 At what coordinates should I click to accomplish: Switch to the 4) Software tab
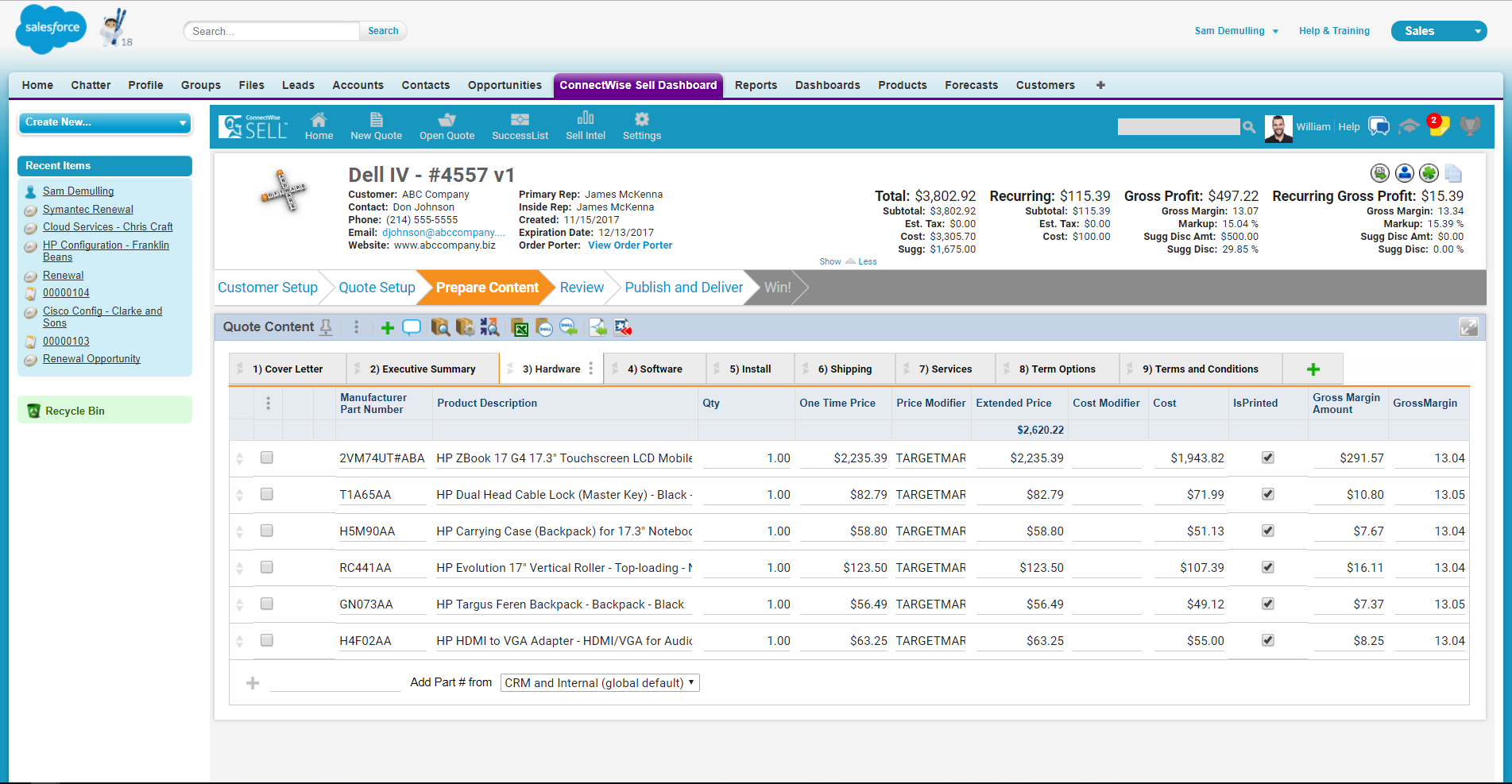pos(654,369)
